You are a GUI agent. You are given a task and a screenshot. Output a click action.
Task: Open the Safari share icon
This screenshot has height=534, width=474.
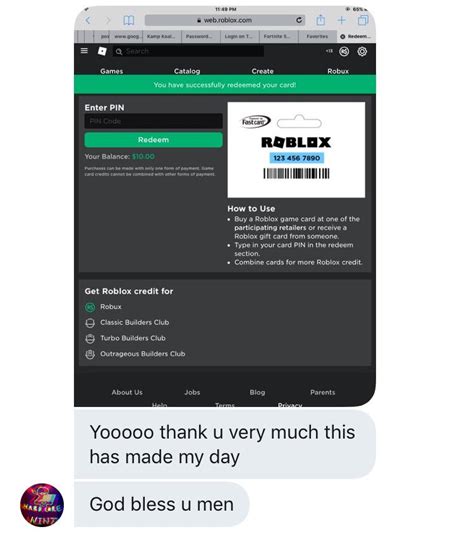tap(320, 20)
